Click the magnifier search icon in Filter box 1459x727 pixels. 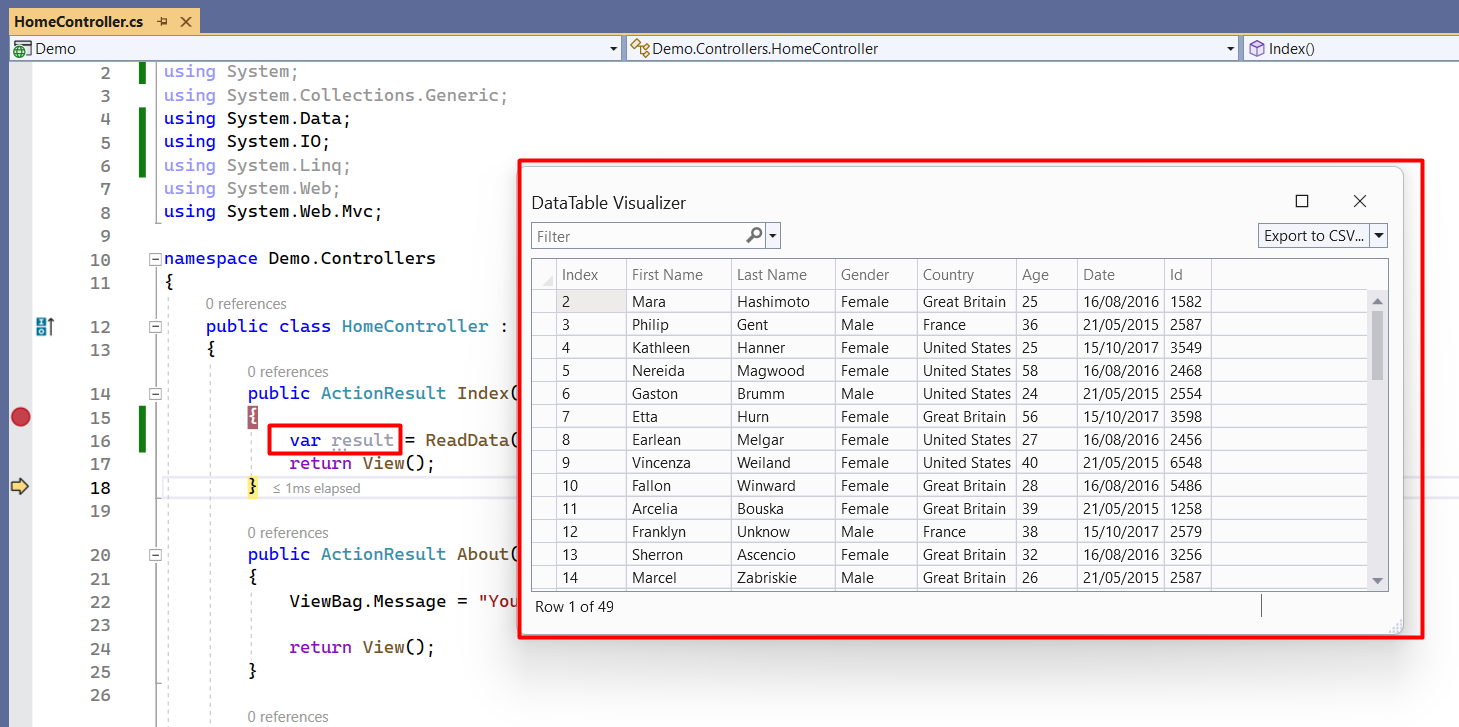click(754, 236)
